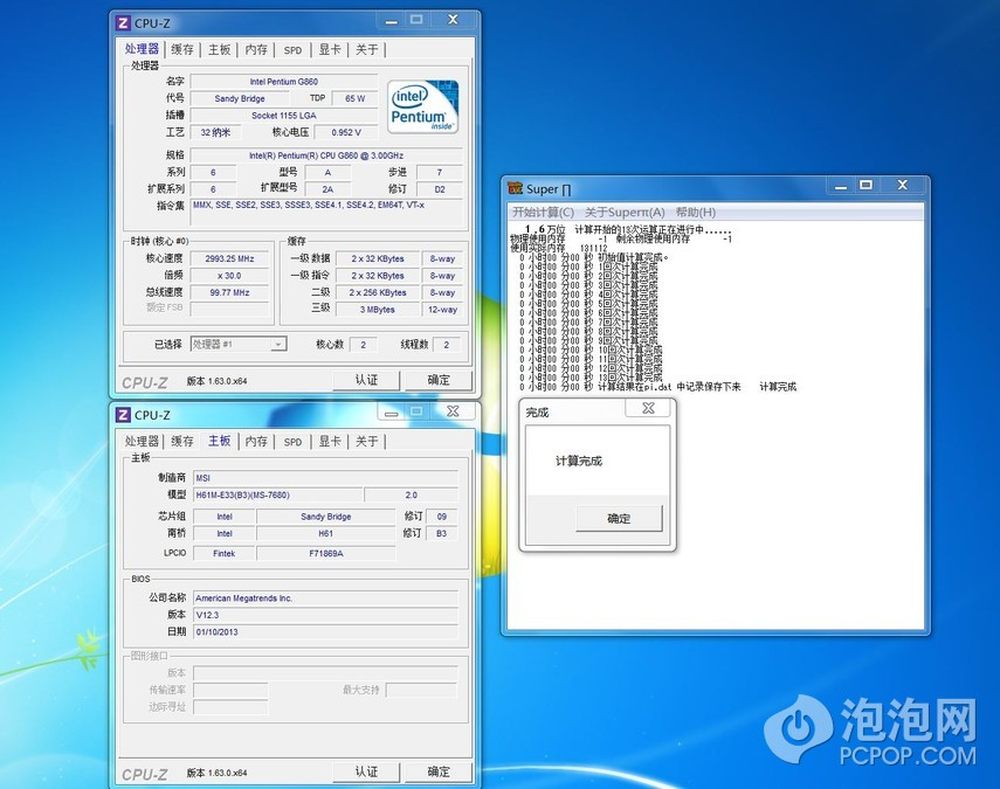The height and width of the screenshot is (789, 1000).
Task: Close the Super Pi window
Action: [902, 185]
